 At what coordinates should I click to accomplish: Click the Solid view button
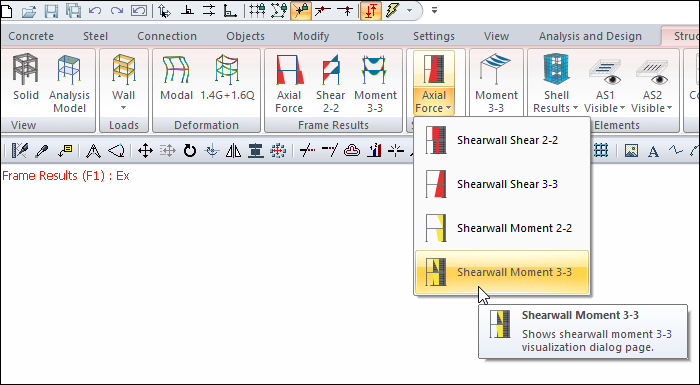point(25,77)
